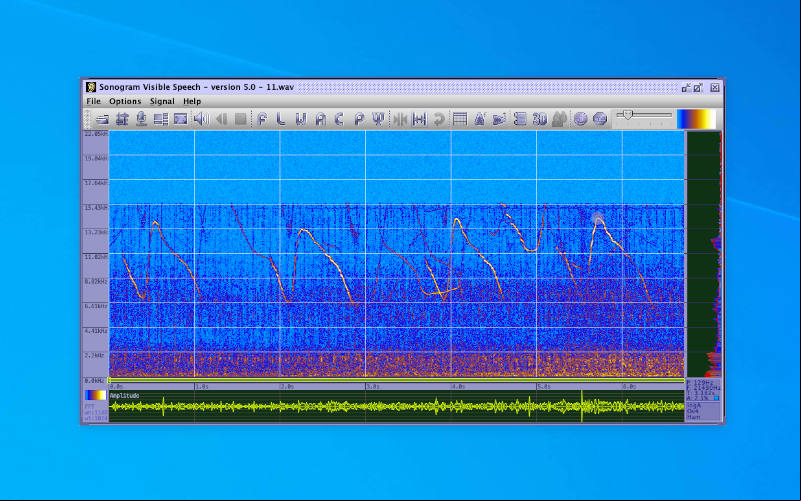Click the iconify window button

point(686,88)
